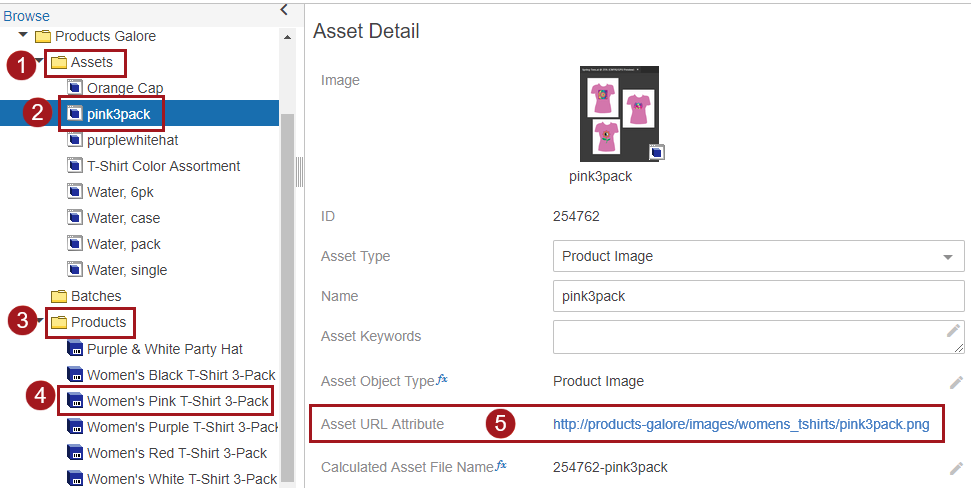Click the Purple & White Party Hat product icon
The image size is (971, 488).
[x=74, y=349]
